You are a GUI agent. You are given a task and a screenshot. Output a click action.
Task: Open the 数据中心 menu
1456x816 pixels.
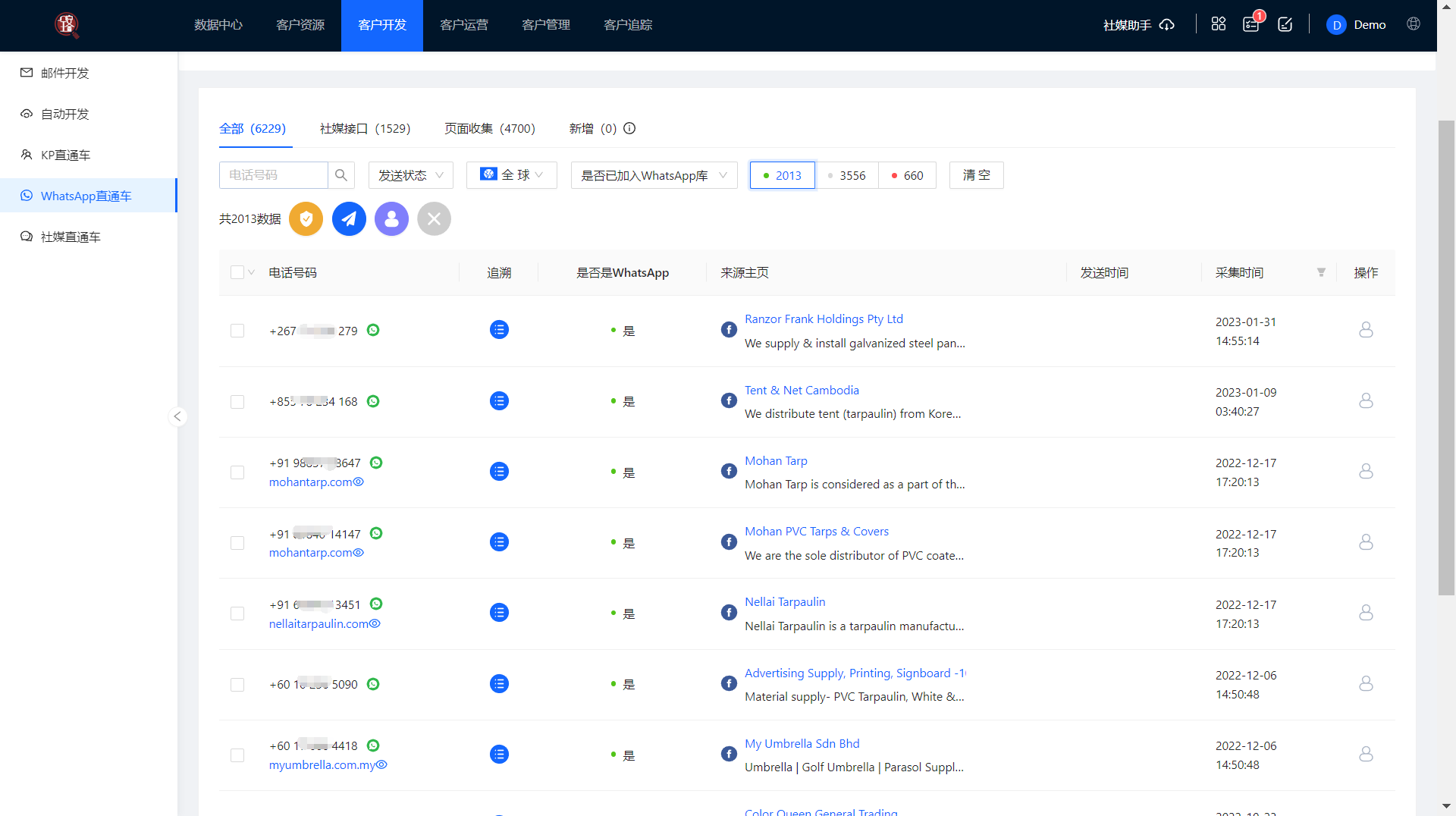point(218,25)
